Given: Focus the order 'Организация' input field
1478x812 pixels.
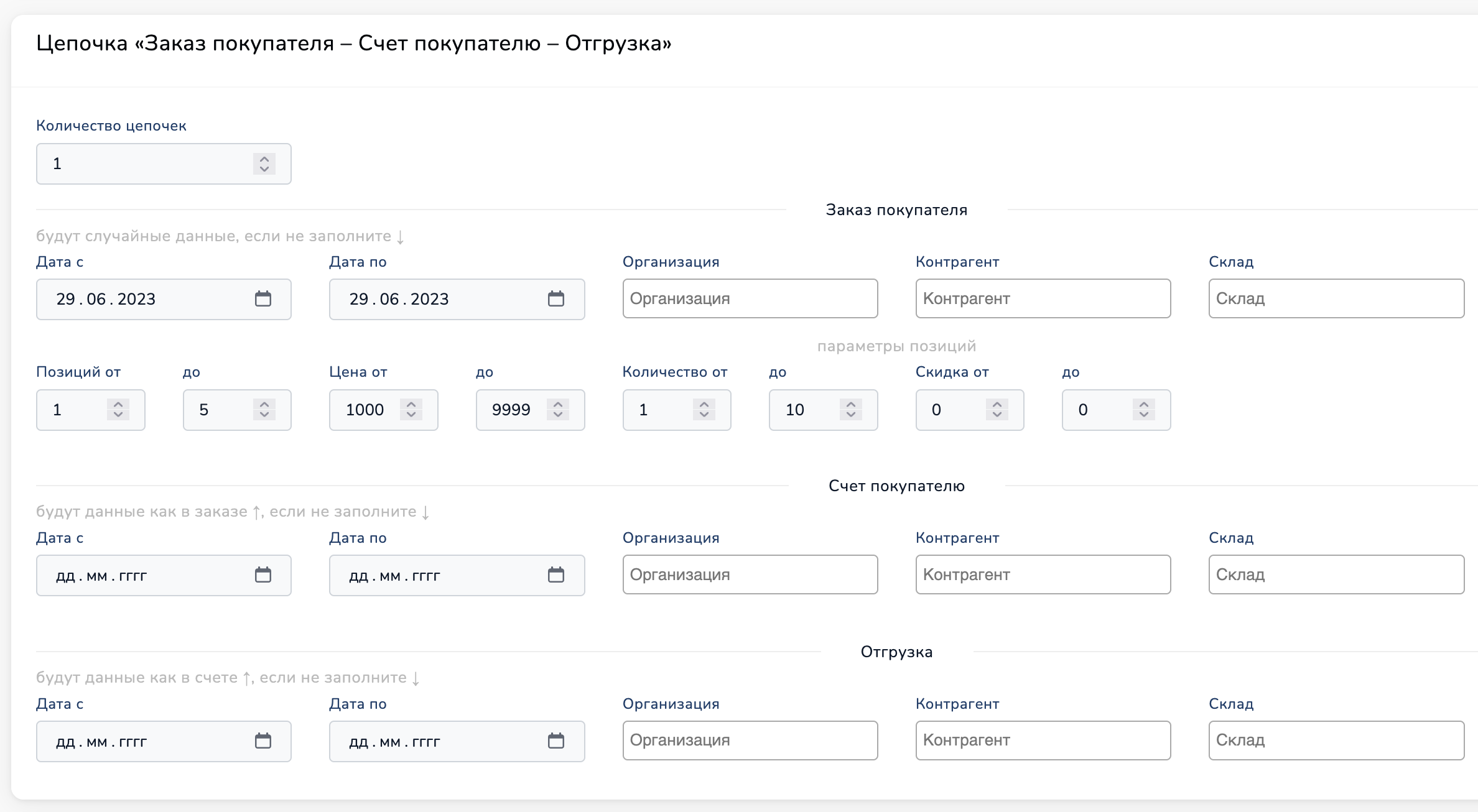Looking at the screenshot, I should [750, 298].
